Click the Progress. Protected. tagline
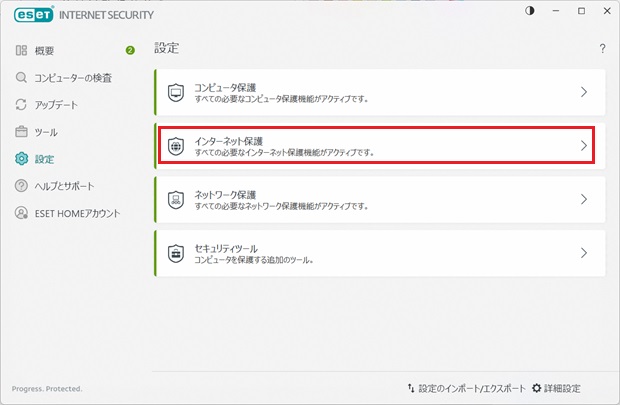The height and width of the screenshot is (405, 620). tap(47, 389)
